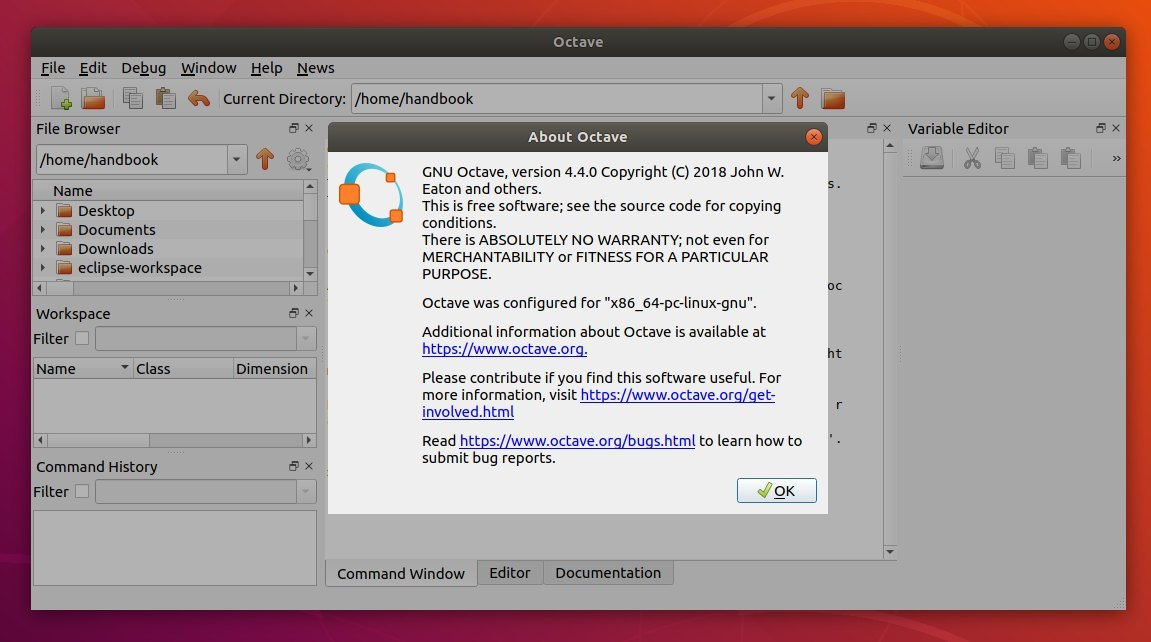Close the File Browser panel

[309, 128]
